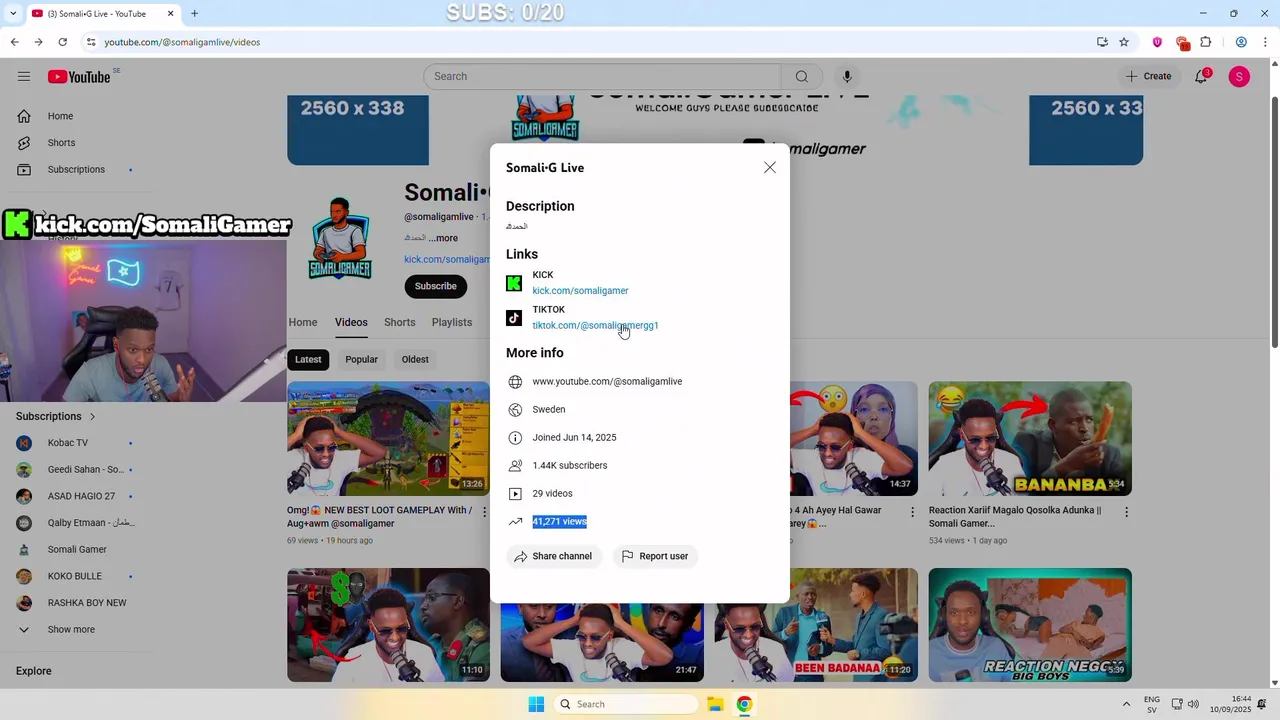Viewport: 1280px width, 720px height.
Task: Click the search magnifier button
Action: pos(801,77)
